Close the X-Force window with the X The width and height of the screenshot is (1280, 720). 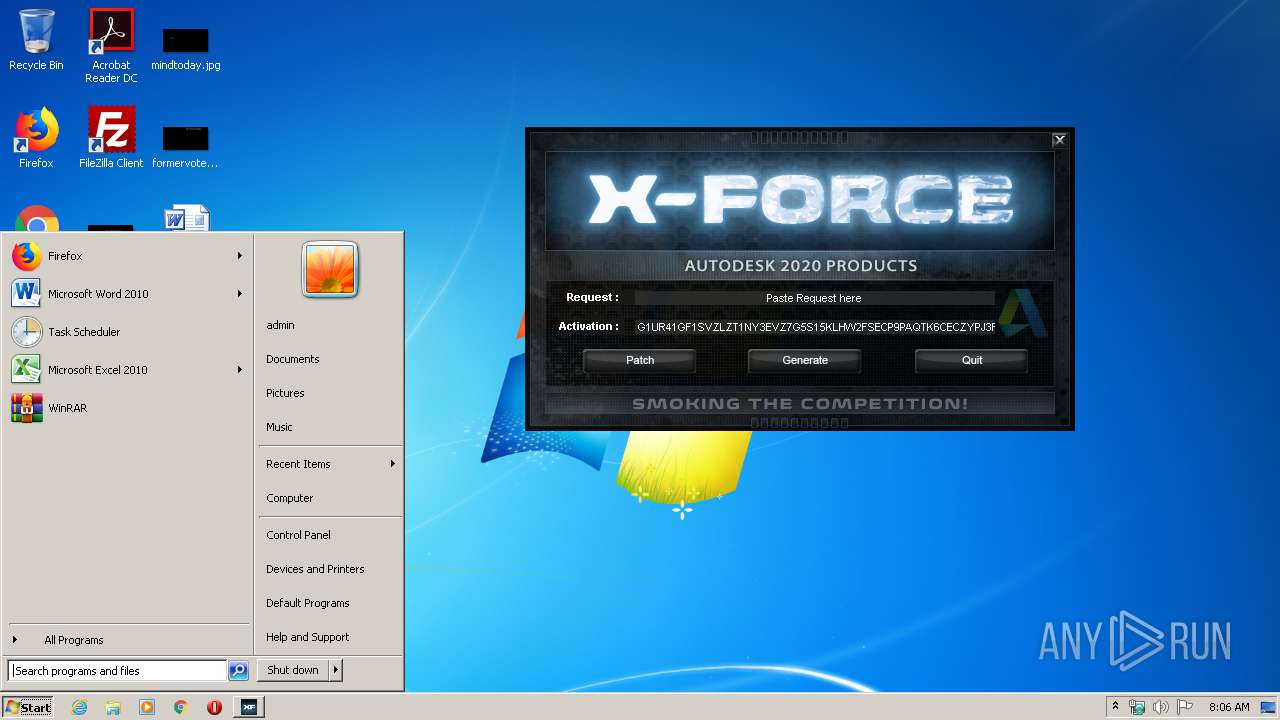1060,140
